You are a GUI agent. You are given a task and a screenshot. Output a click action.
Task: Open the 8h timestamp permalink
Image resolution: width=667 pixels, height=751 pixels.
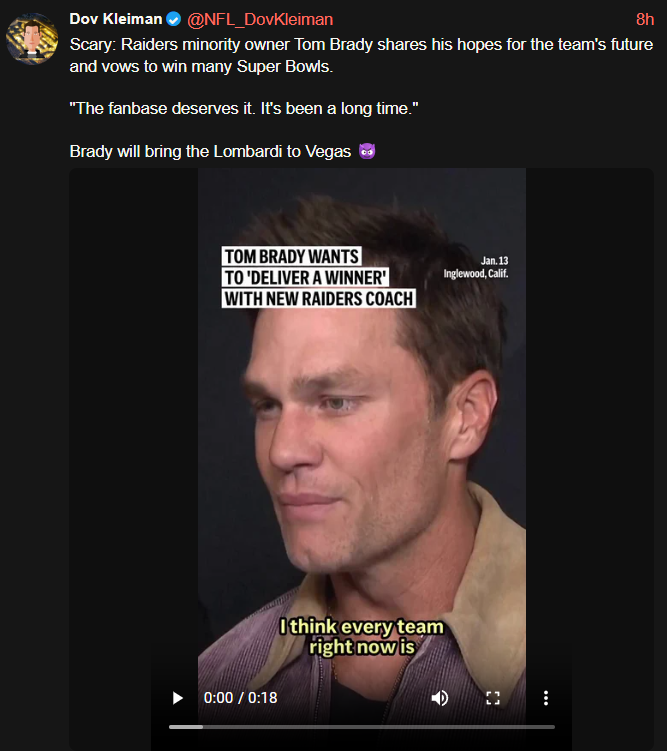click(x=644, y=20)
